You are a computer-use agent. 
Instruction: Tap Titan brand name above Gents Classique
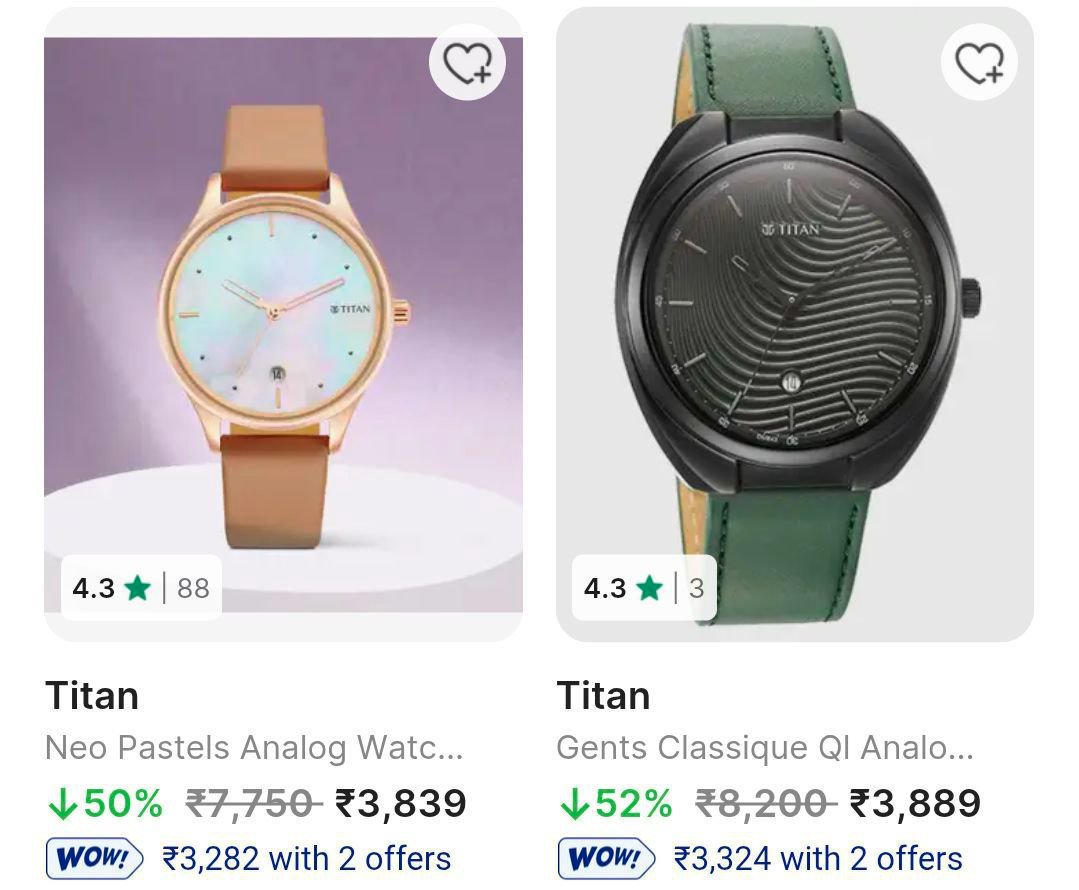pos(603,696)
